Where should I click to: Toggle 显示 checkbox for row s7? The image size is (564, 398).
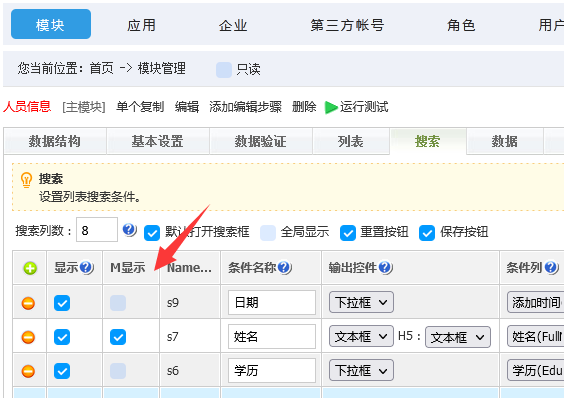pyautogui.click(x=62, y=337)
